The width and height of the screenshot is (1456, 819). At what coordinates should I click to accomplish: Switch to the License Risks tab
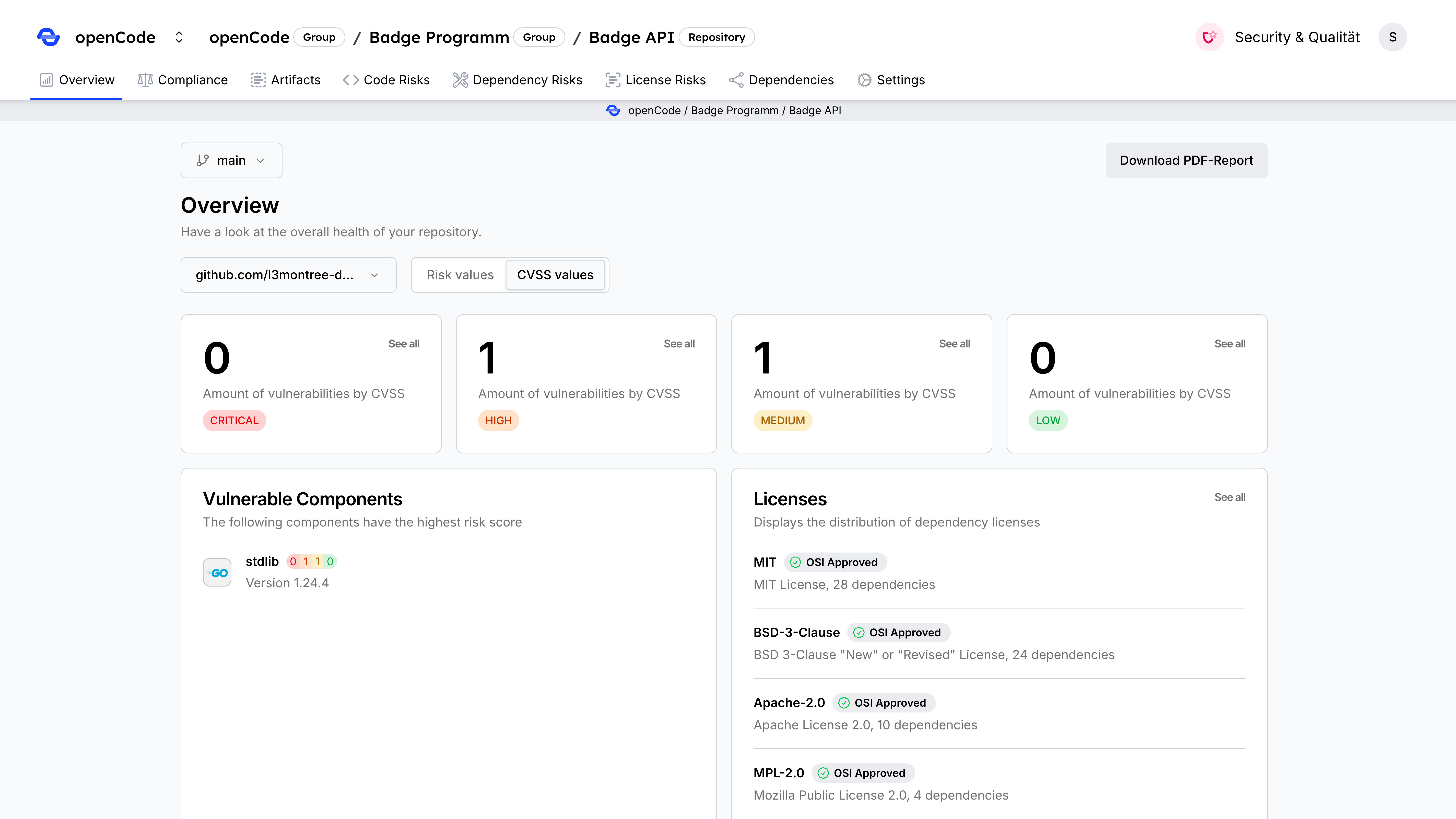(655, 80)
